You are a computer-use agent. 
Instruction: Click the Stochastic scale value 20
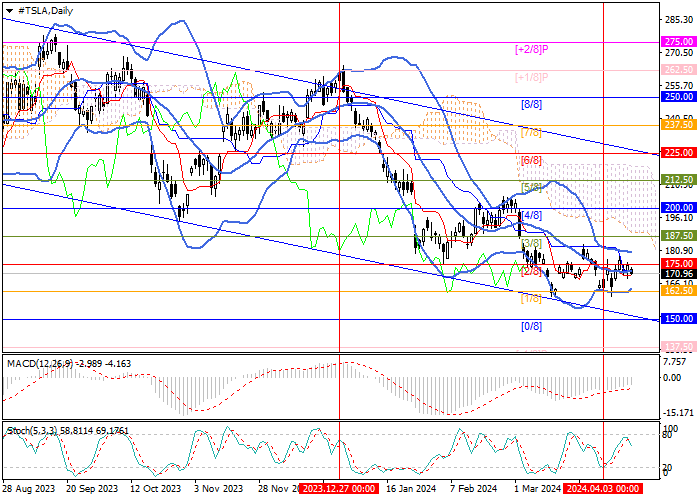[x=668, y=467]
